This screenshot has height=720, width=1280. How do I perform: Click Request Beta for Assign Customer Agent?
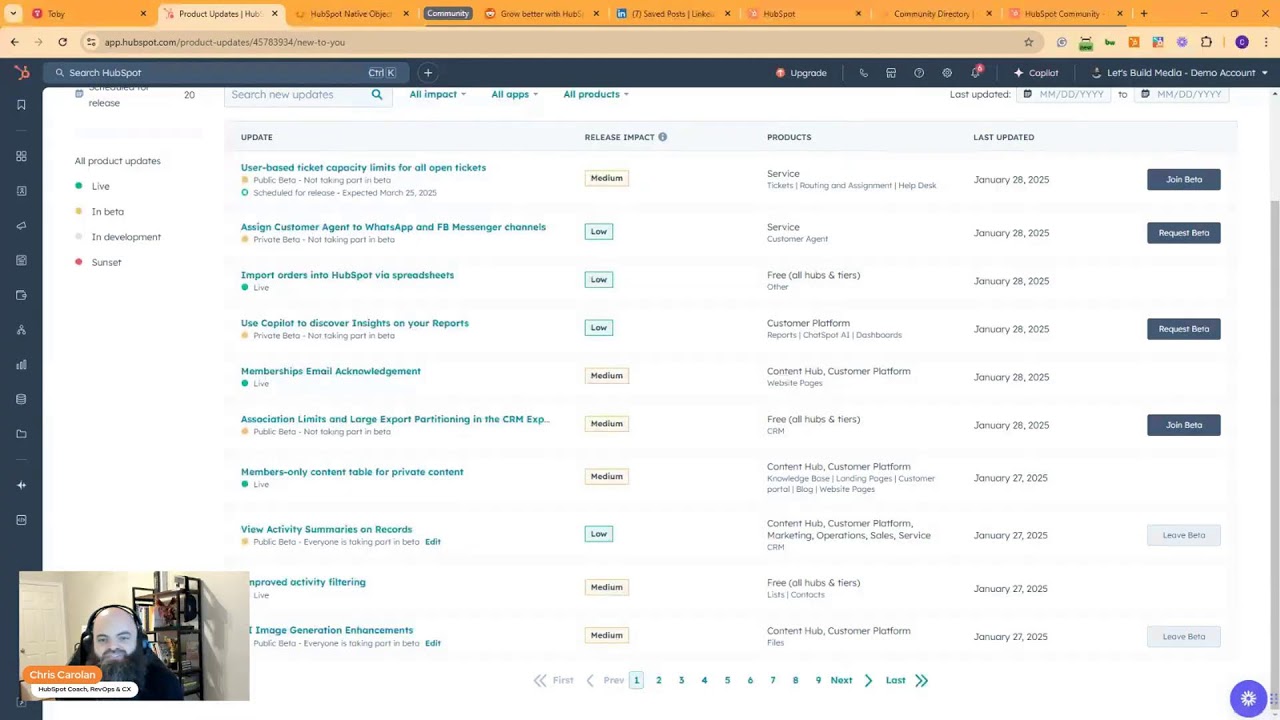pyautogui.click(x=1183, y=233)
